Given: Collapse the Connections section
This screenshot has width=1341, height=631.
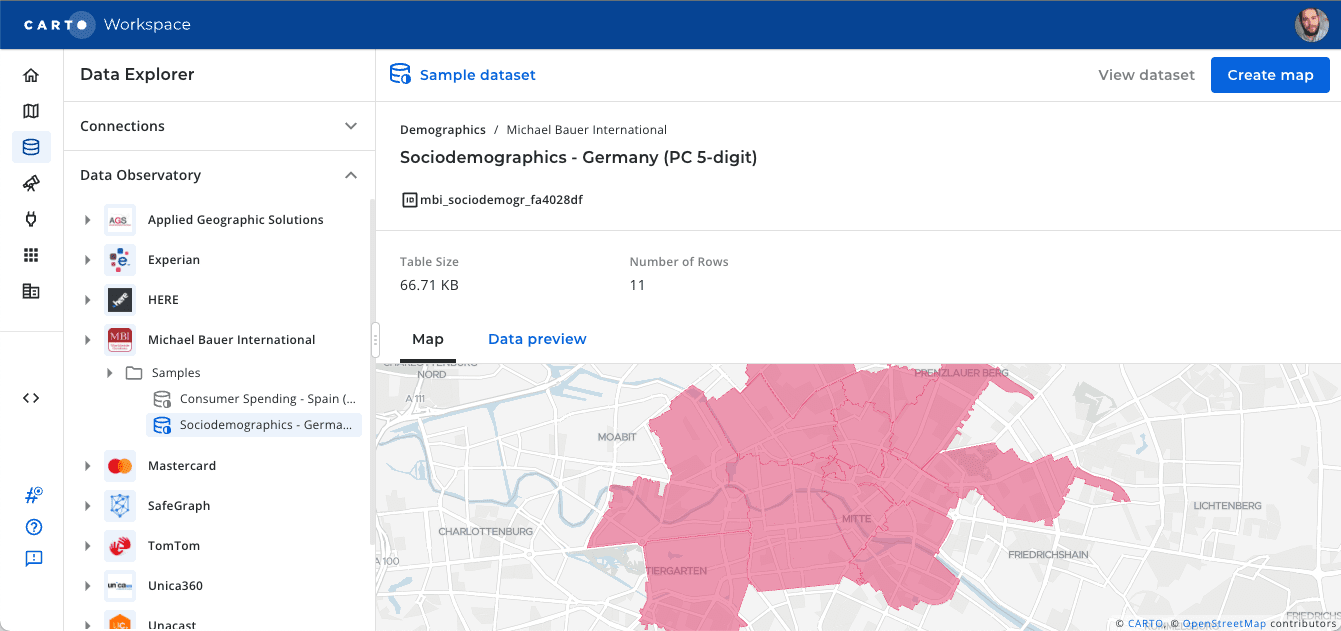Looking at the screenshot, I should [350, 126].
